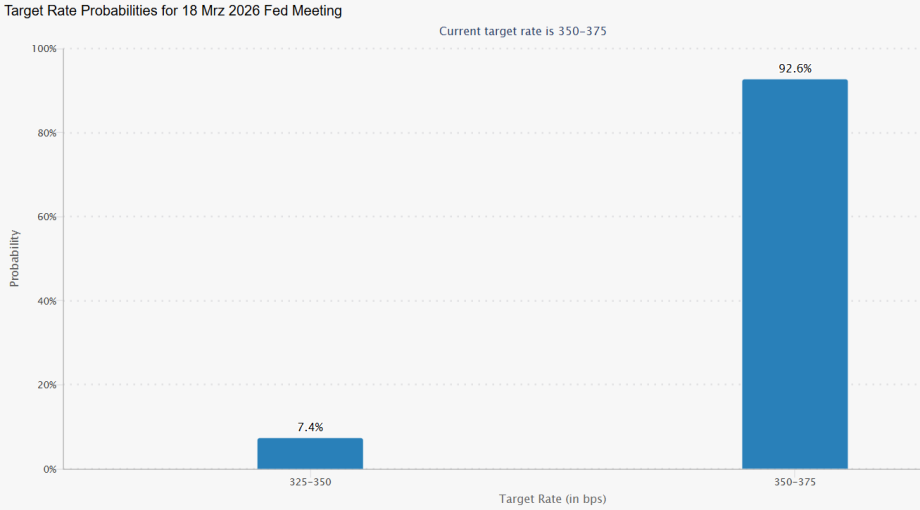Click the 'Probability' y-axis title
This screenshot has height=510, width=920.
click(15, 258)
